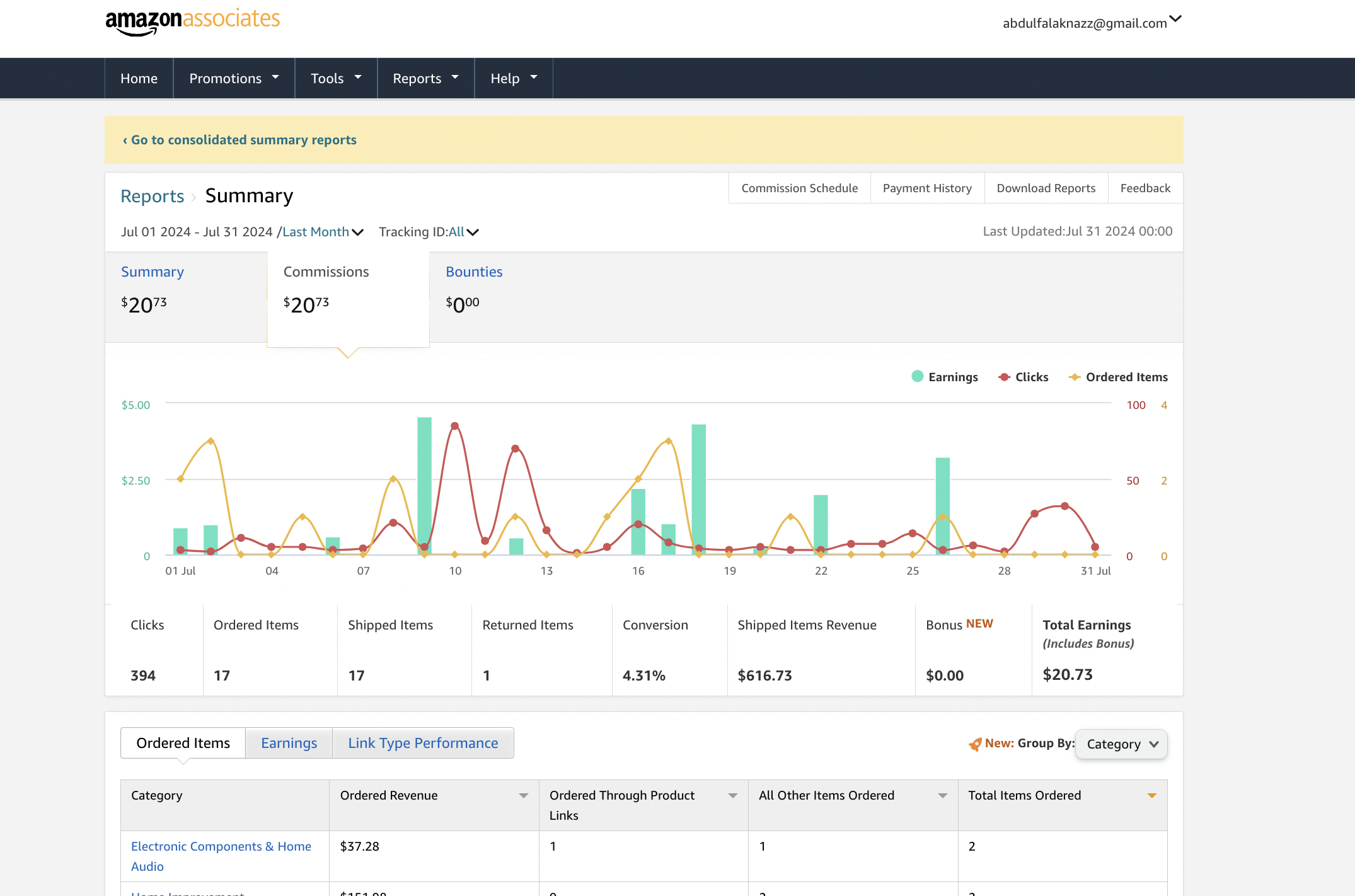Click the Conversion value 4.31%
Image resolution: width=1355 pixels, height=896 pixels.
[643, 675]
